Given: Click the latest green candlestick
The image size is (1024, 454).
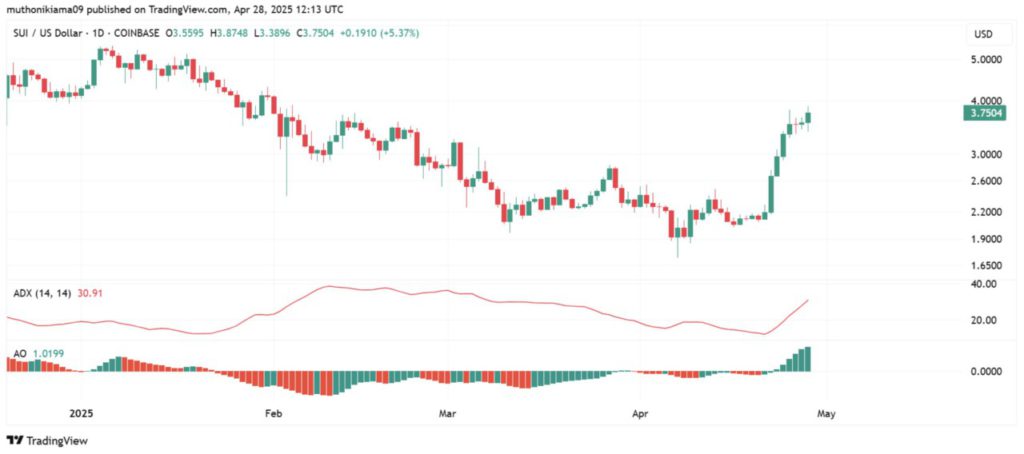Looking at the screenshot, I should (x=808, y=117).
